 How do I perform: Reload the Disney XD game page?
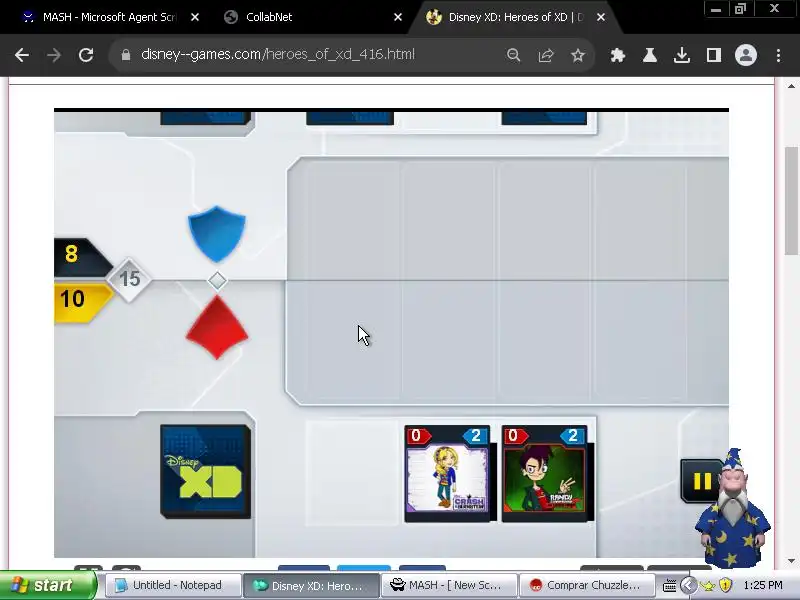(x=86, y=55)
